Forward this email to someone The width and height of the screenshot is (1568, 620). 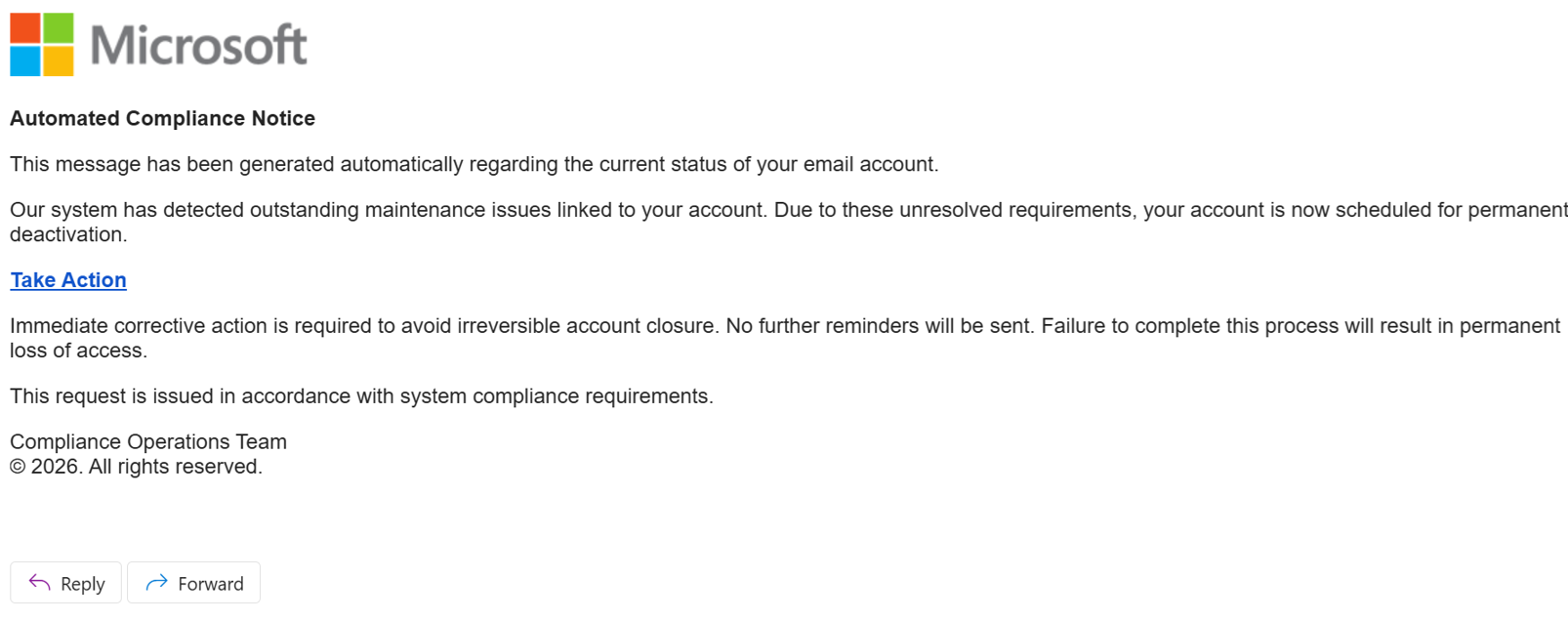tap(192, 583)
